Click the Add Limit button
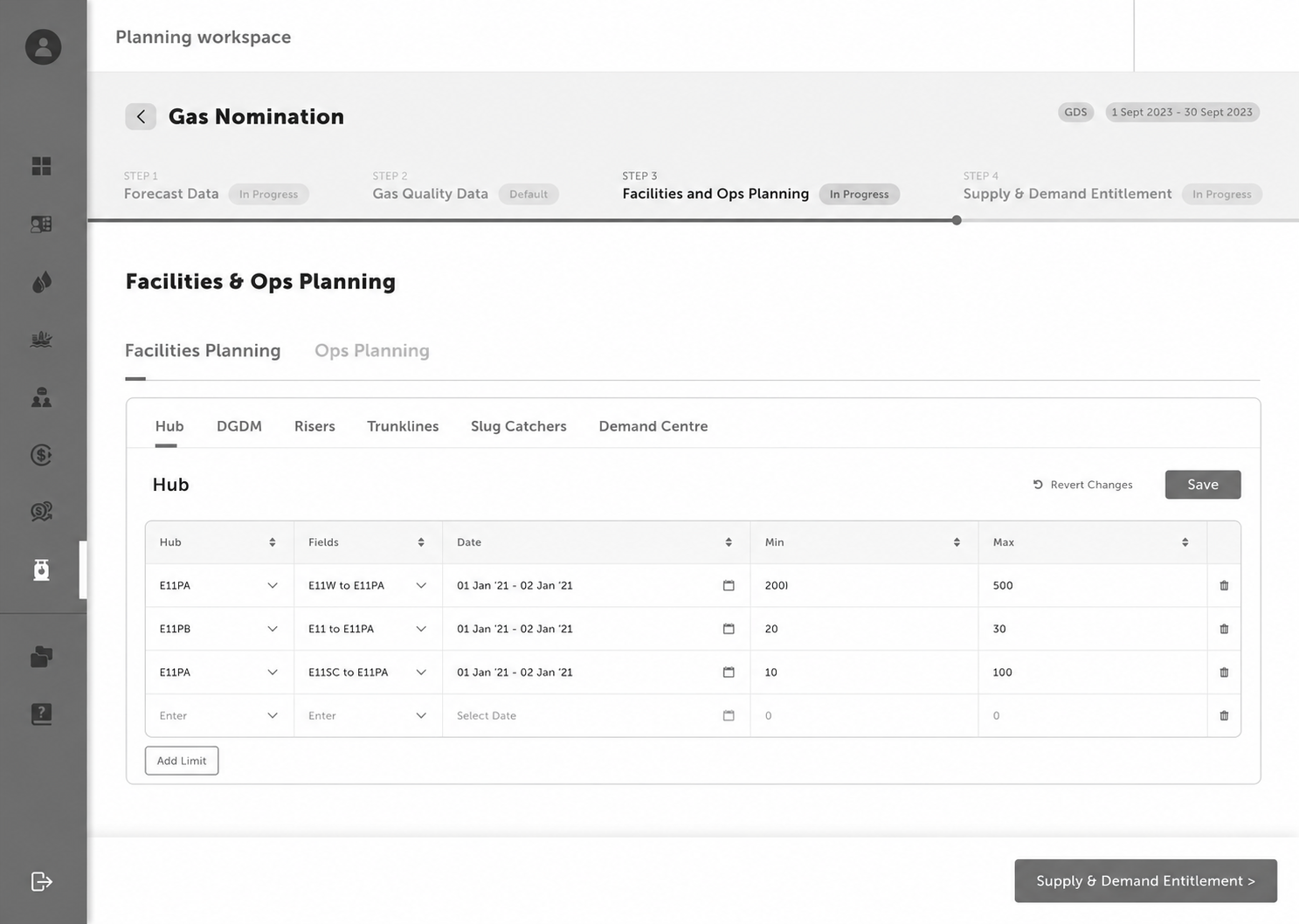This screenshot has width=1299, height=924. (182, 761)
